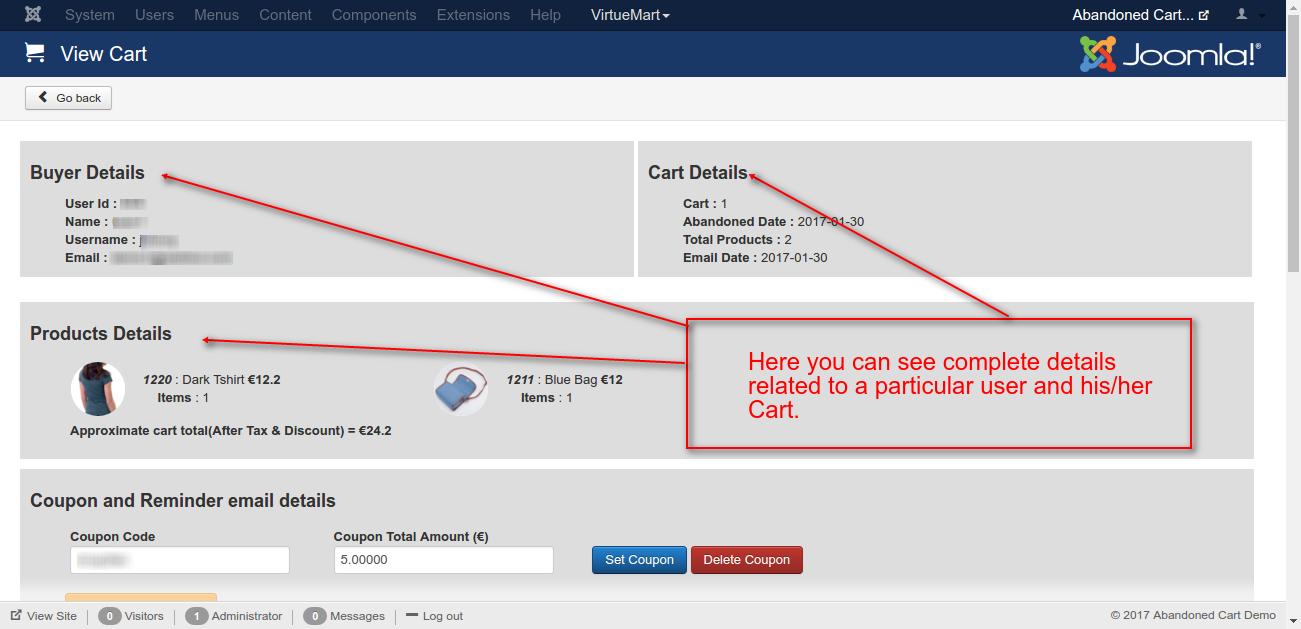Go back to the previous page
This screenshot has height=629, width=1301.
coord(69,98)
